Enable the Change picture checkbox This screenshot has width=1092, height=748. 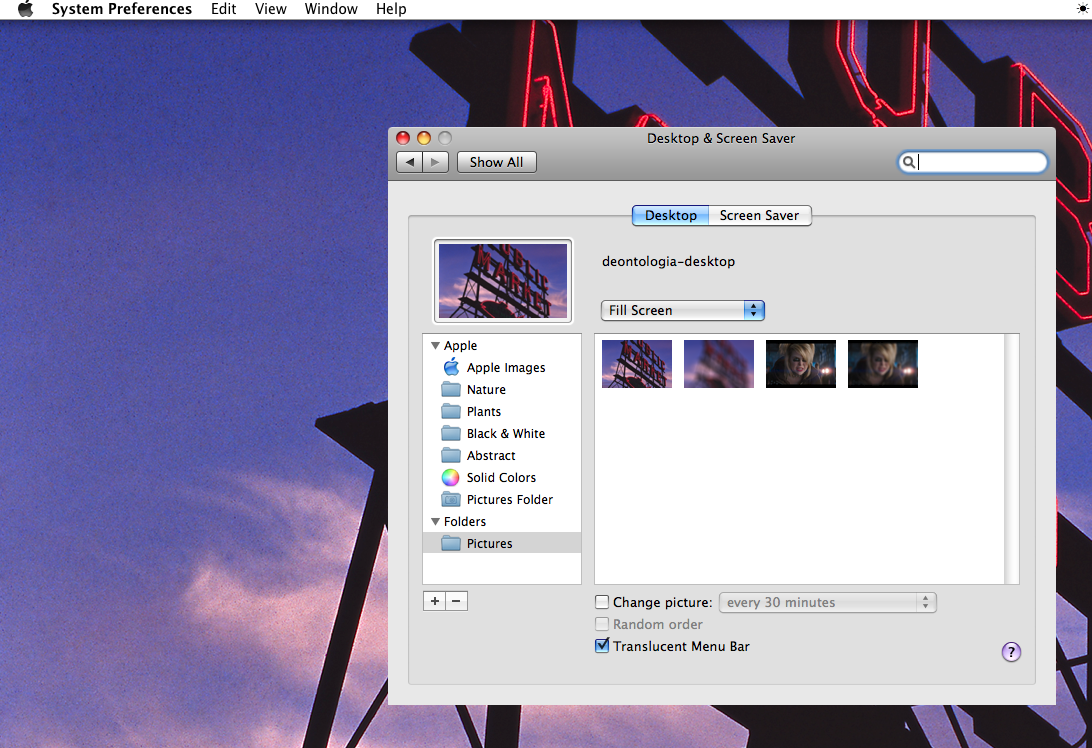602,602
